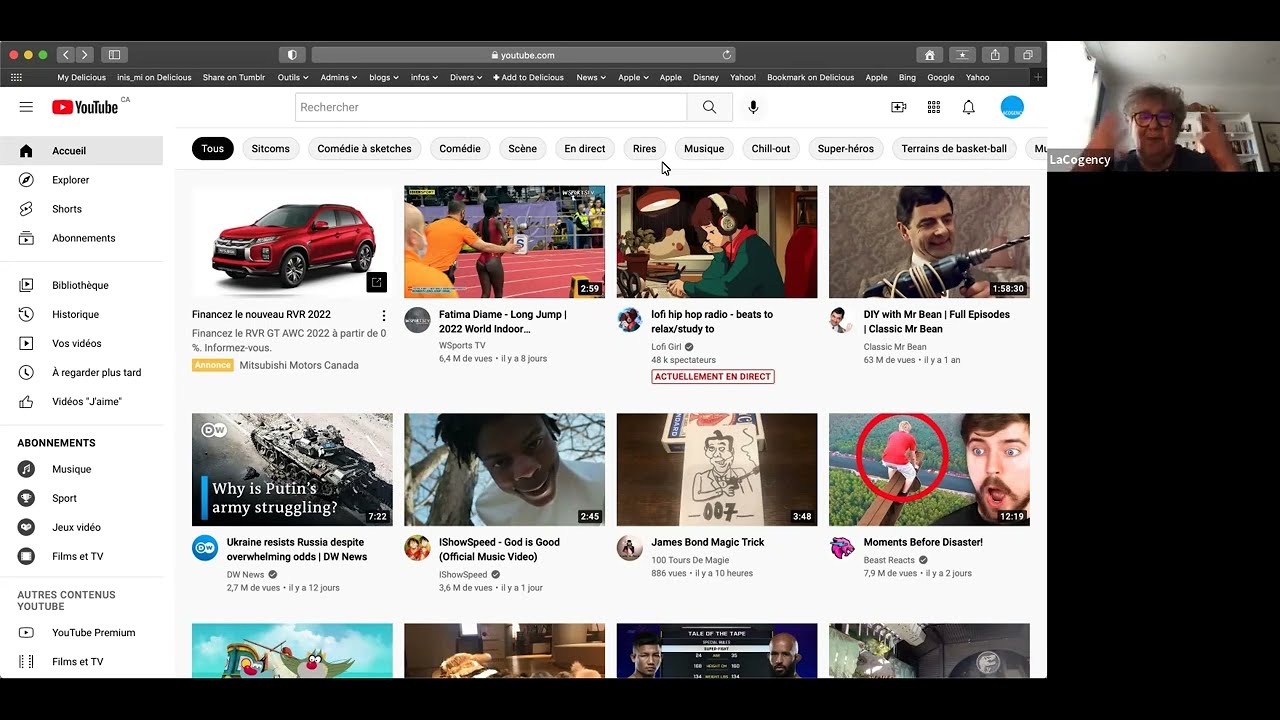Select the Tous filter chip
The image size is (1280, 720).
(213, 149)
